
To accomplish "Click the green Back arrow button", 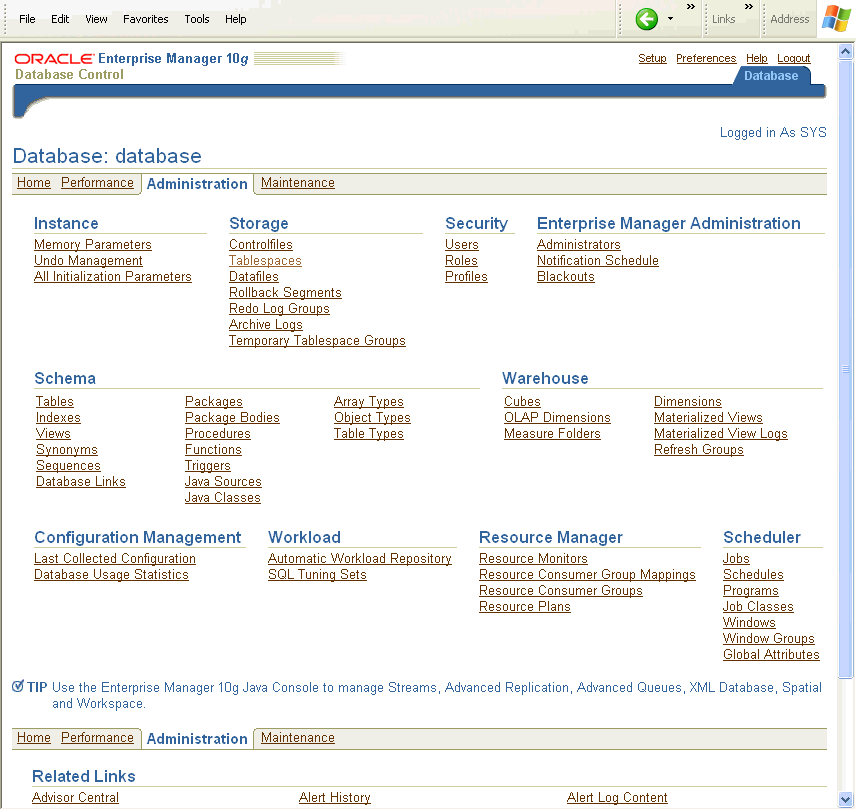I will pos(647,19).
